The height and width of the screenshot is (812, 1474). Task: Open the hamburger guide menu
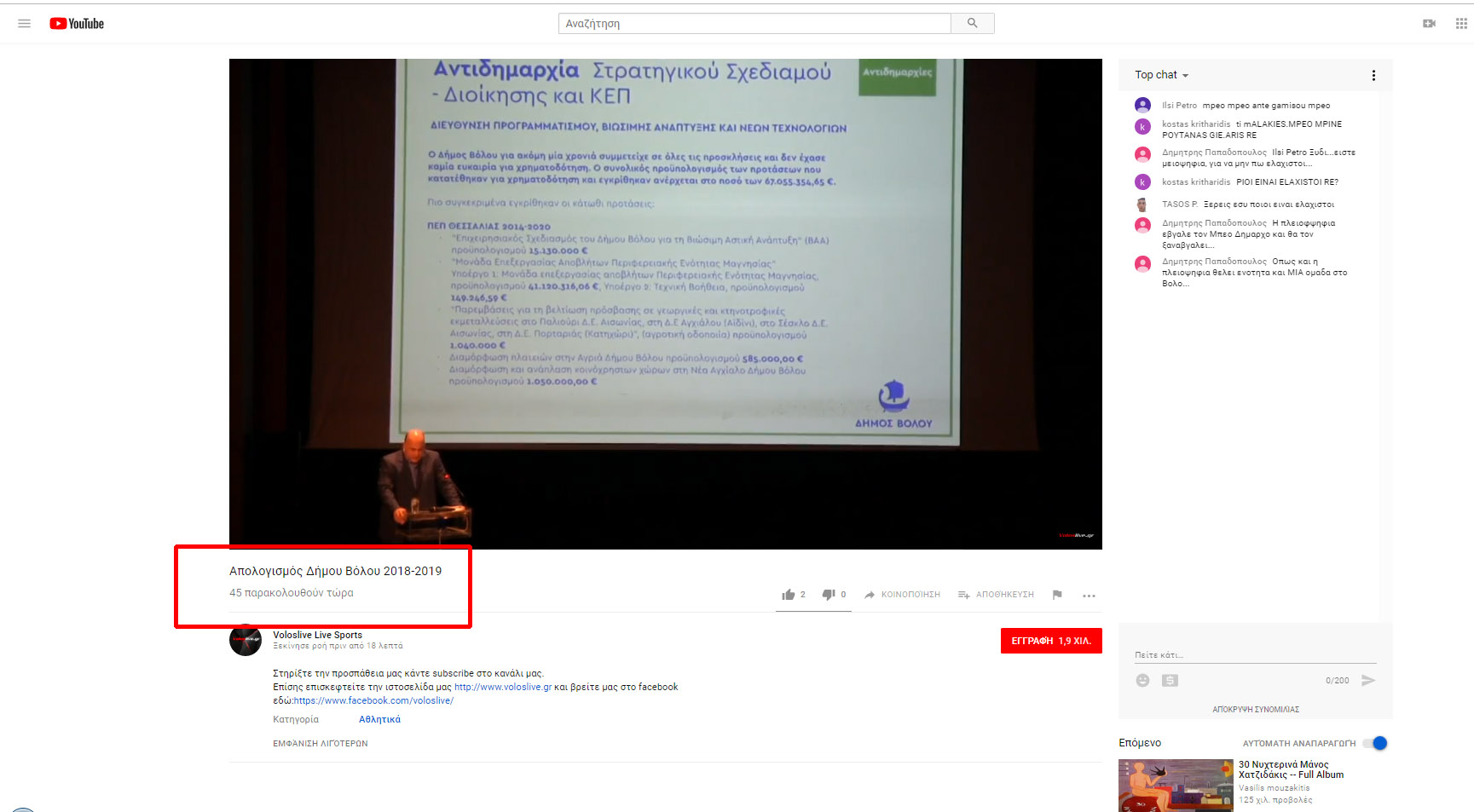24,24
